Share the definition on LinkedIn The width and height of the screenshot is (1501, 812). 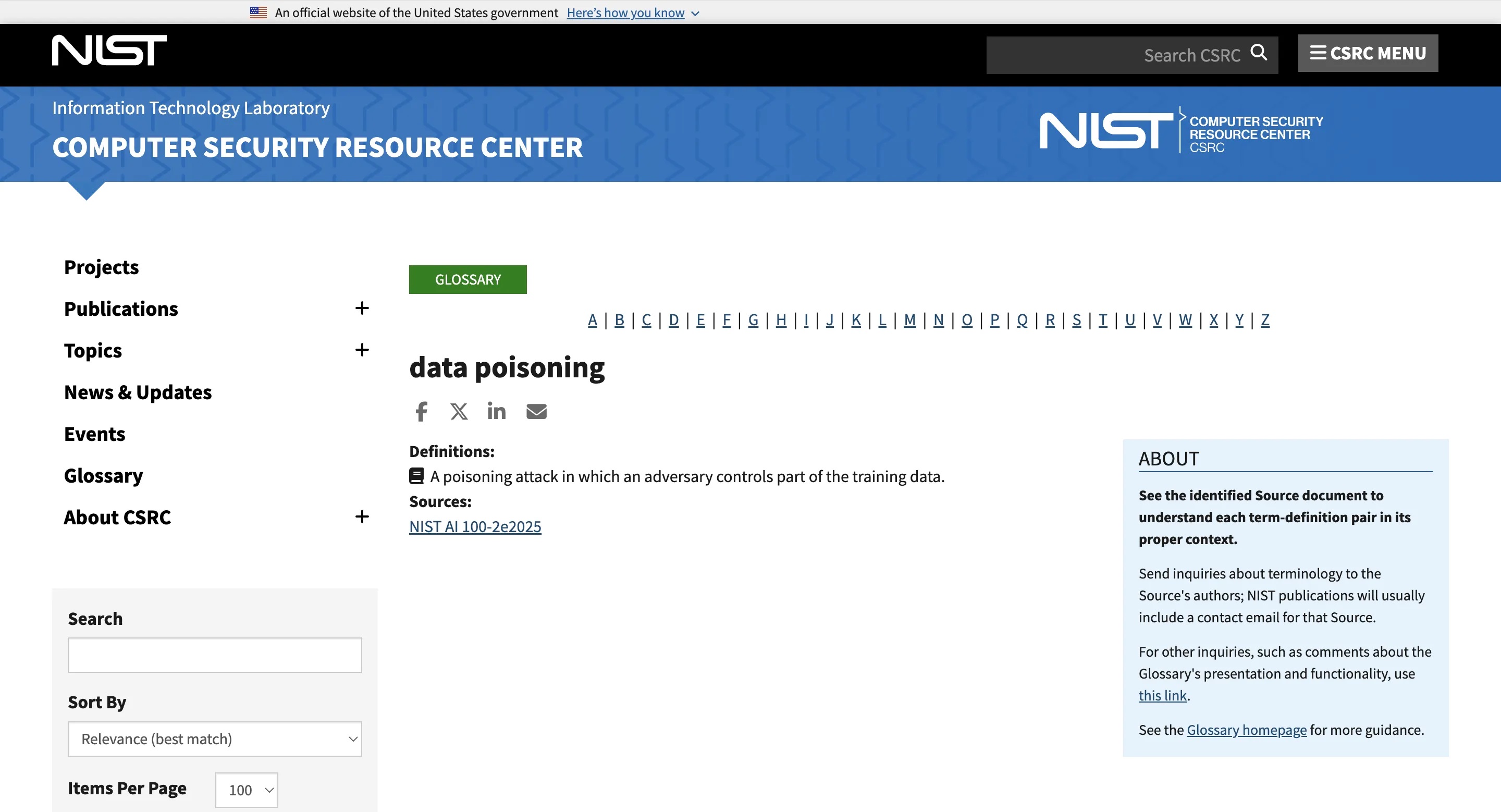click(497, 411)
